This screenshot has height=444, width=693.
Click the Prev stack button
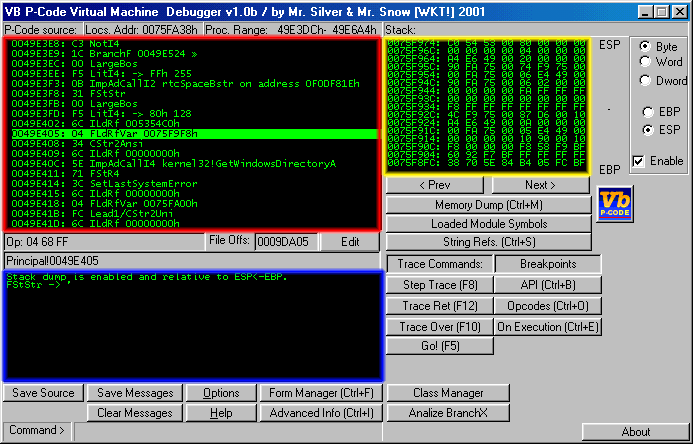coord(435,185)
